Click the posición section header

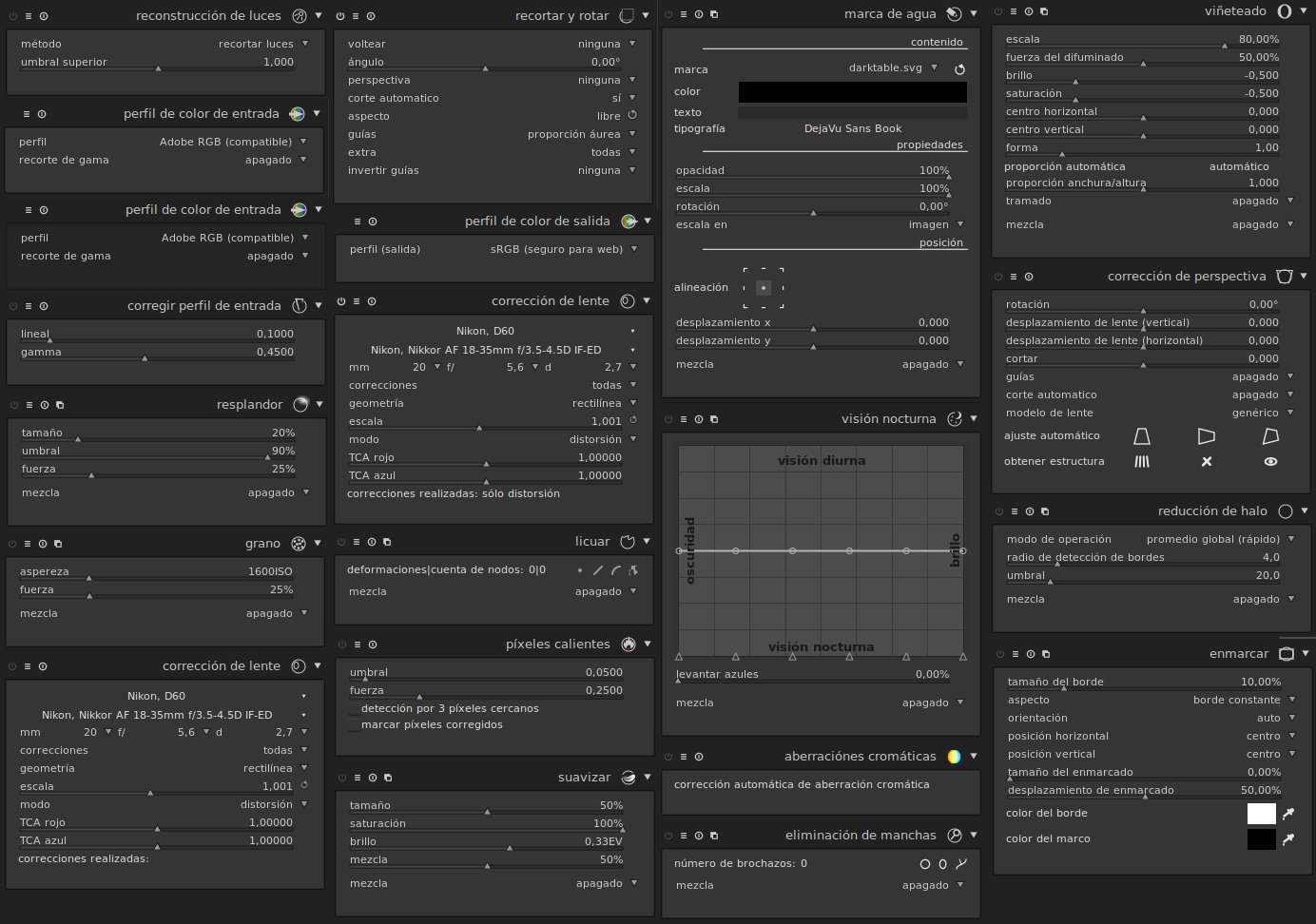[941, 243]
